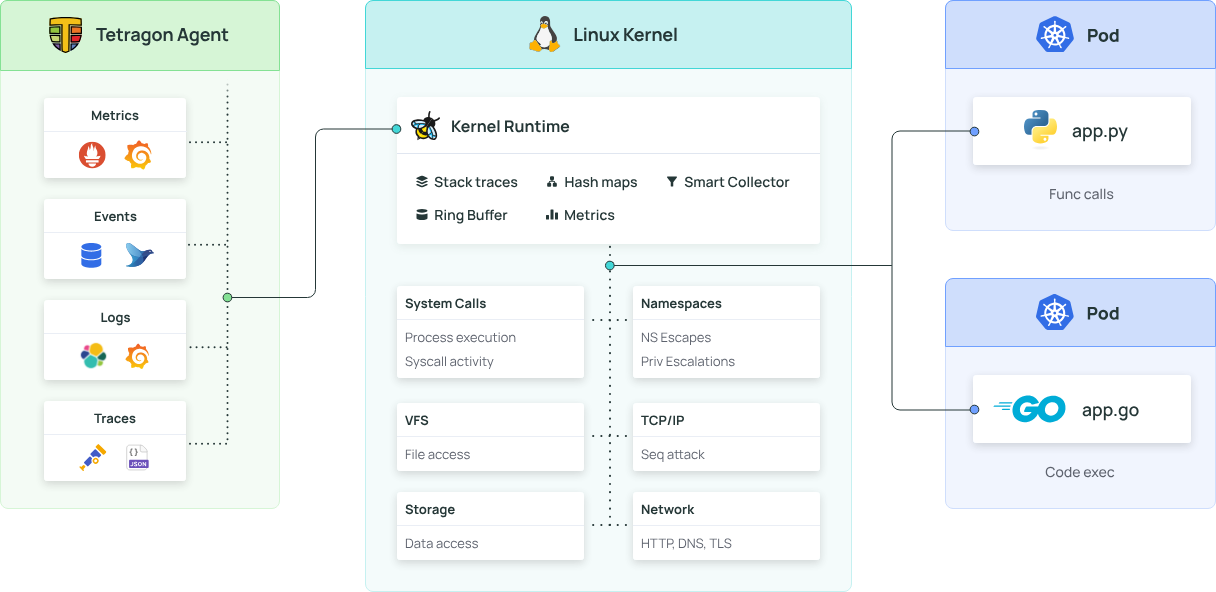Click the Python logo next to app.py
Viewport: 1216px width, 592px height.
point(1040,130)
